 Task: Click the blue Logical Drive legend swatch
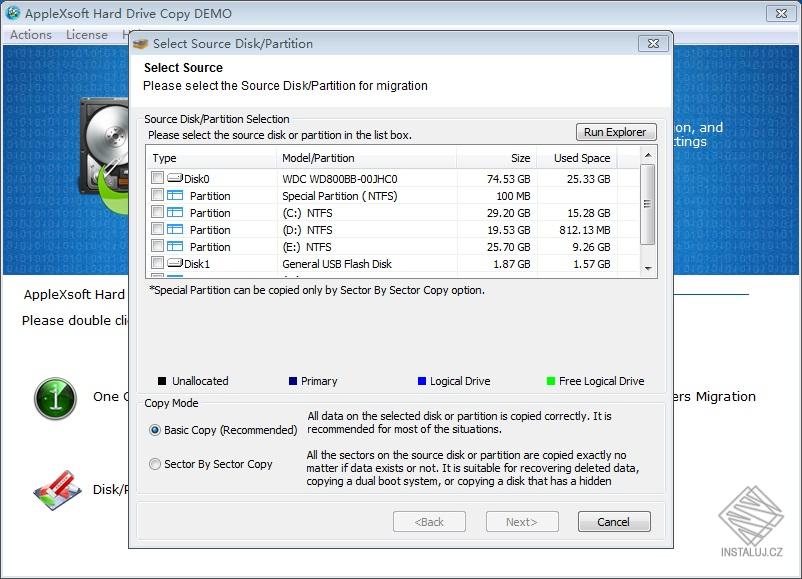click(420, 381)
